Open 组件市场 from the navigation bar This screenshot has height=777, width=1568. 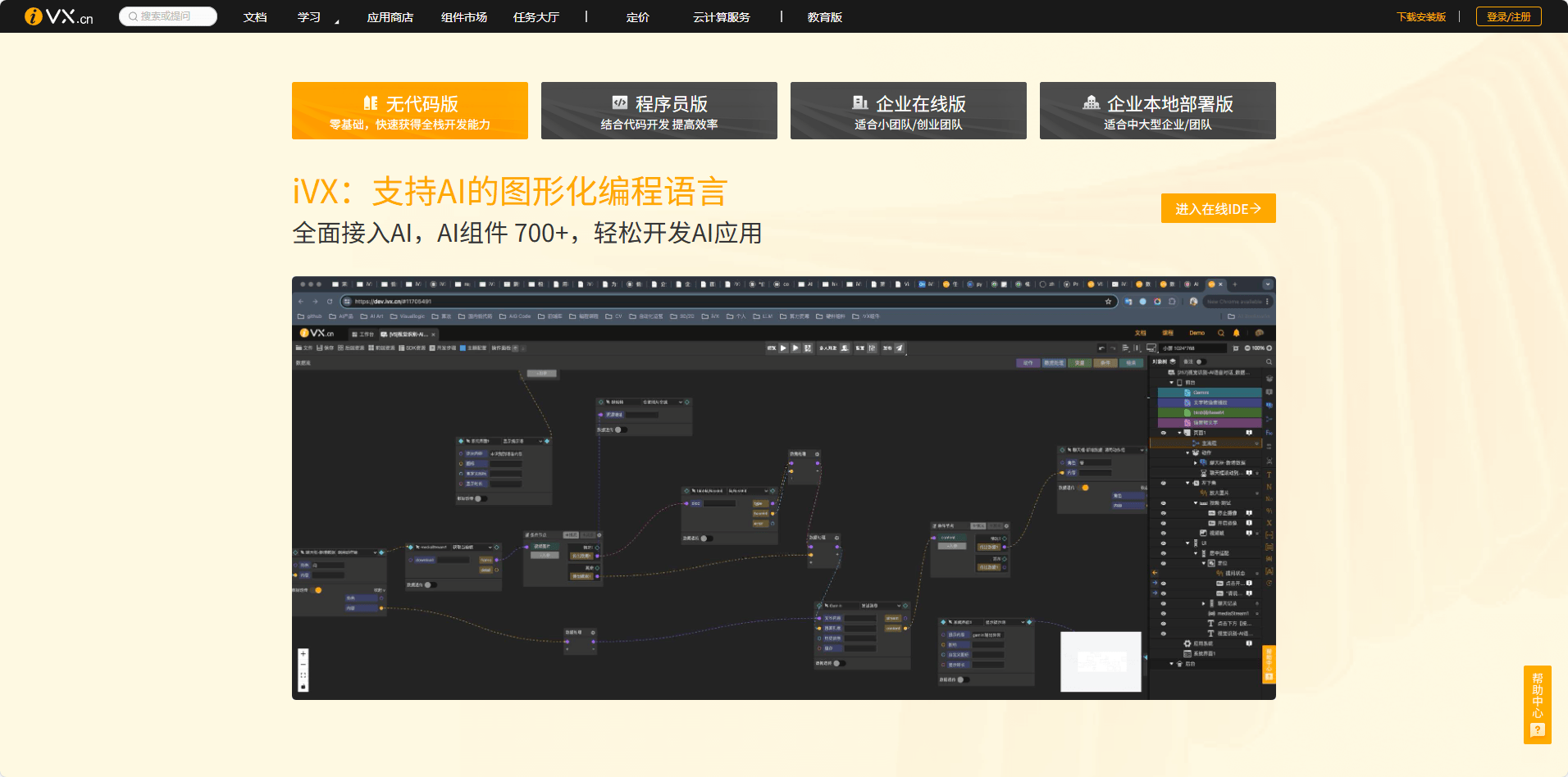pyautogui.click(x=463, y=17)
